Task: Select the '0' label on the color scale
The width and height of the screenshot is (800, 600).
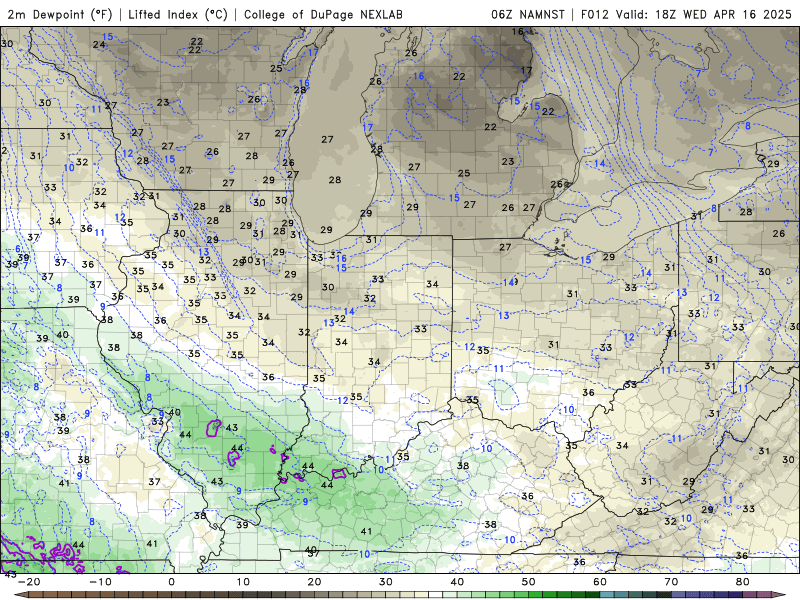Action: tap(171, 582)
